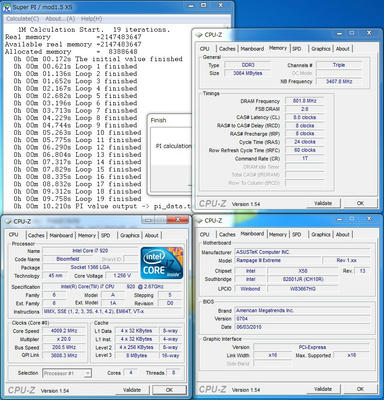Click the PI value output line

[x=103, y=206]
